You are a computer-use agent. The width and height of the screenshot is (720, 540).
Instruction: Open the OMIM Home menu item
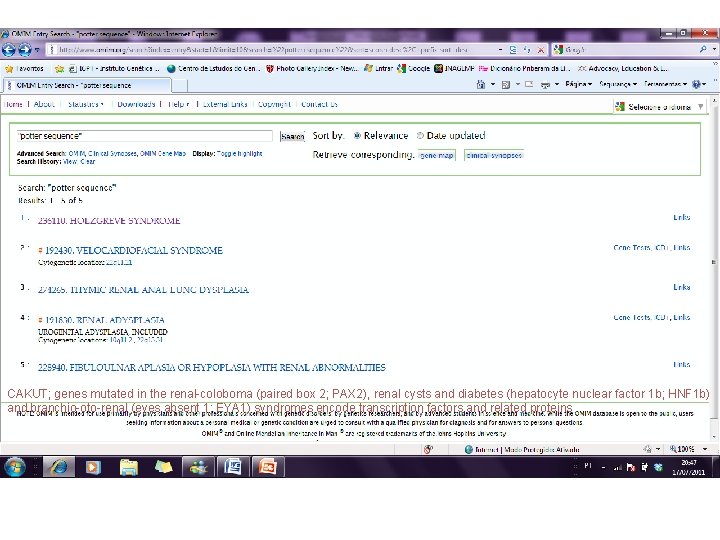pos(13,104)
